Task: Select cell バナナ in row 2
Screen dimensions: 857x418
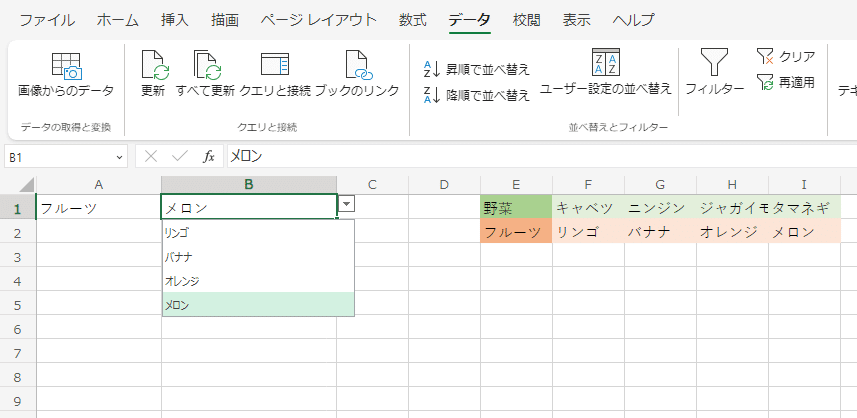Action: pyautogui.click(x=660, y=232)
